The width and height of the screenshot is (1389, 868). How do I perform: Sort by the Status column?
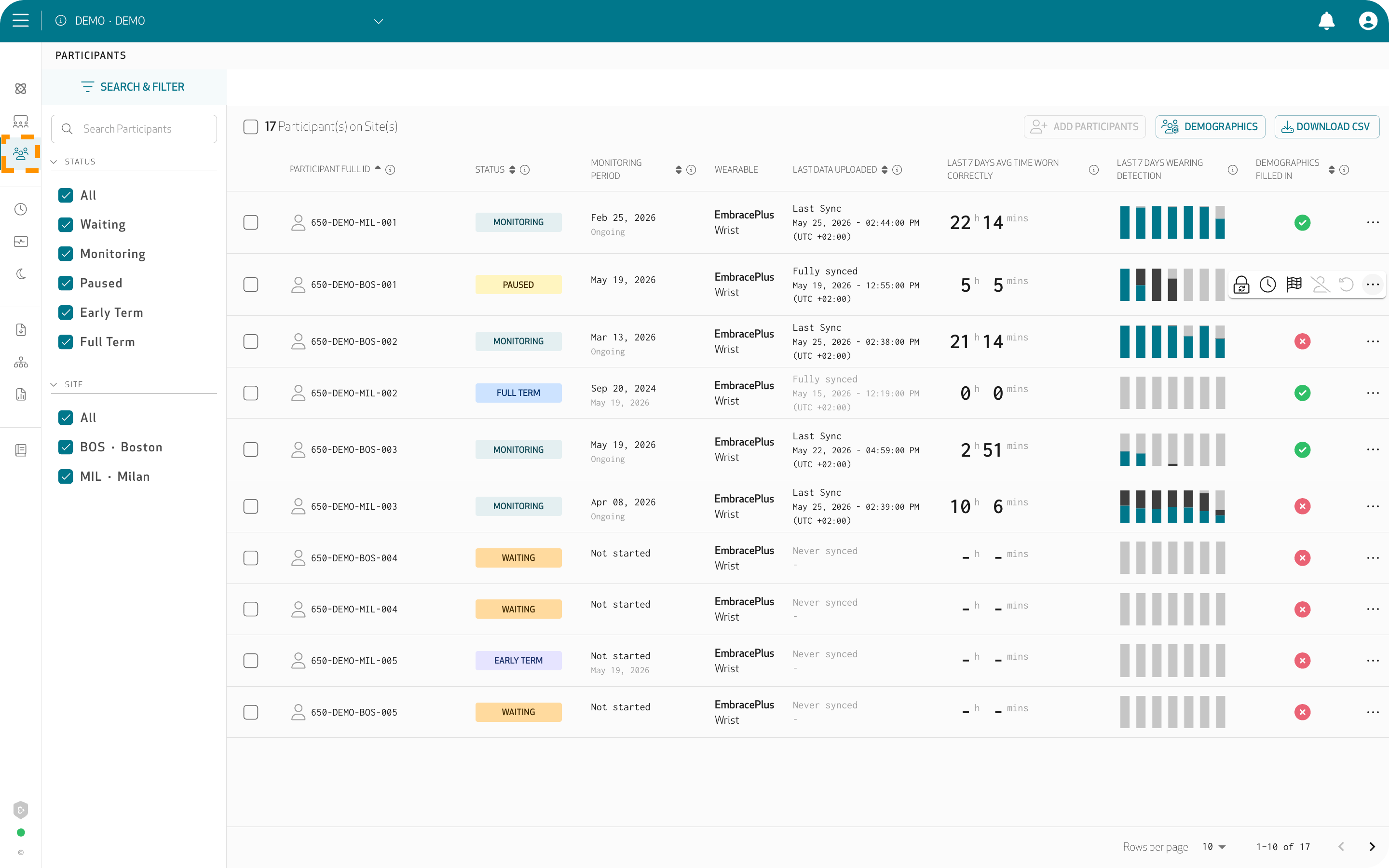[x=512, y=169]
